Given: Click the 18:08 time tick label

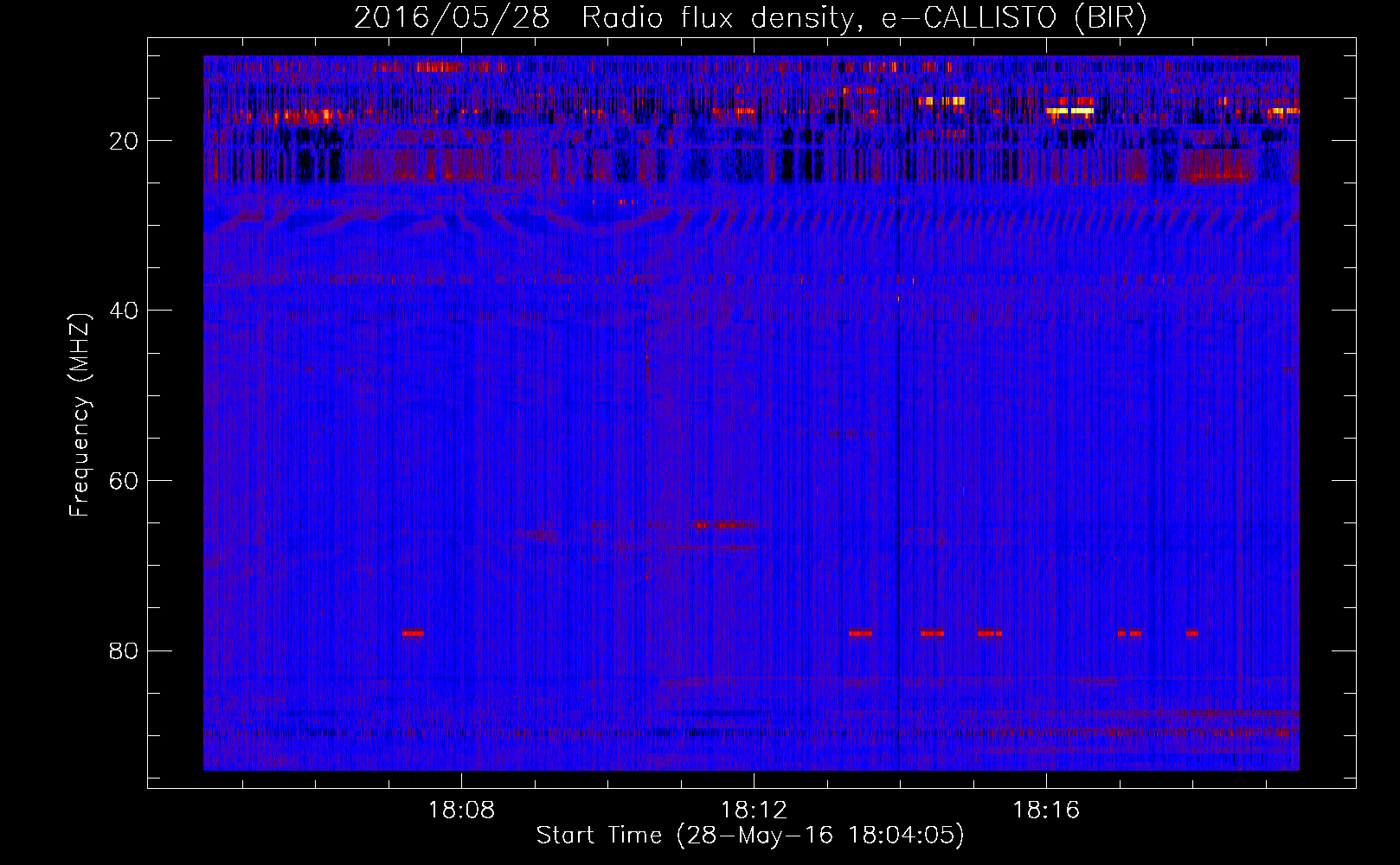Looking at the screenshot, I should pos(461,811).
